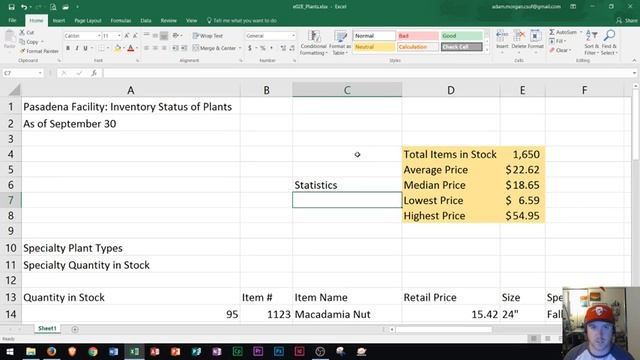The height and width of the screenshot is (360, 640).
Task: Apply the Good cell style
Action: (x=462, y=36)
